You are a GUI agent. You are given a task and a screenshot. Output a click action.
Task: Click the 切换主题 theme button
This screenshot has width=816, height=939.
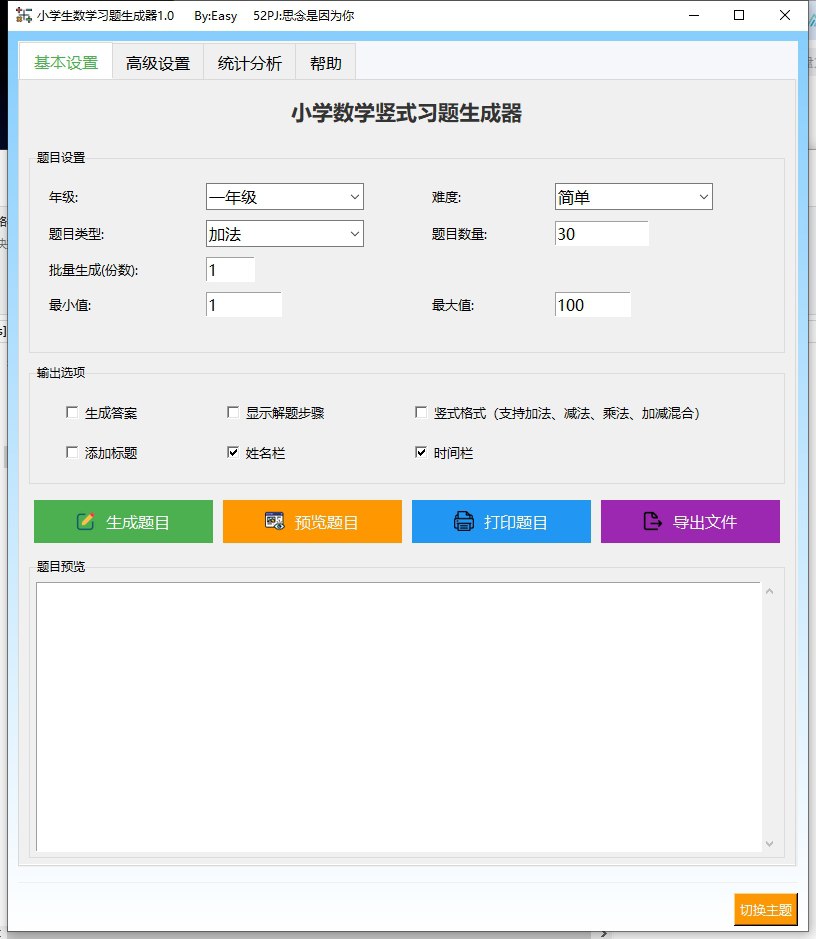click(765, 910)
